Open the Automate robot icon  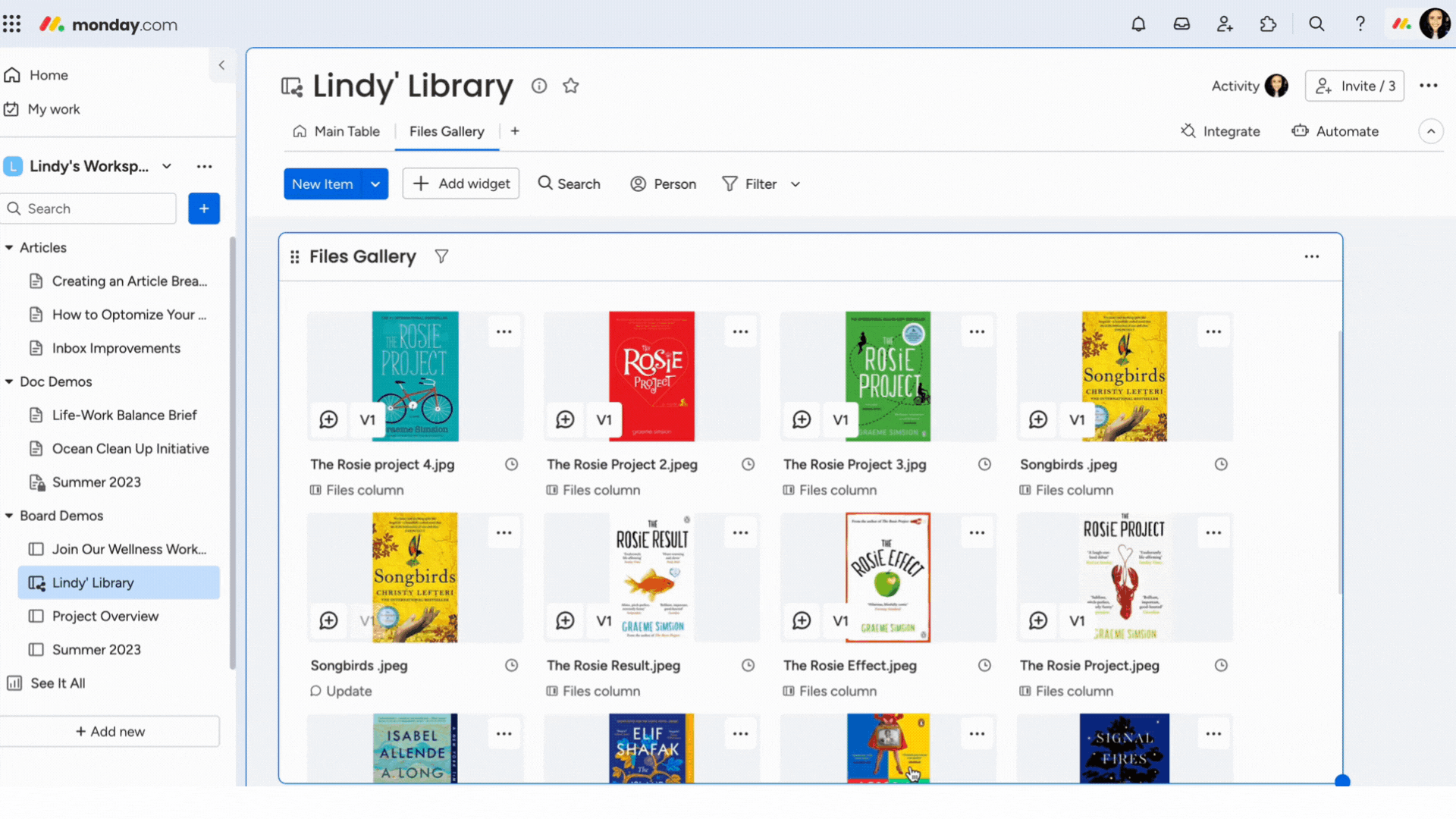(1301, 131)
